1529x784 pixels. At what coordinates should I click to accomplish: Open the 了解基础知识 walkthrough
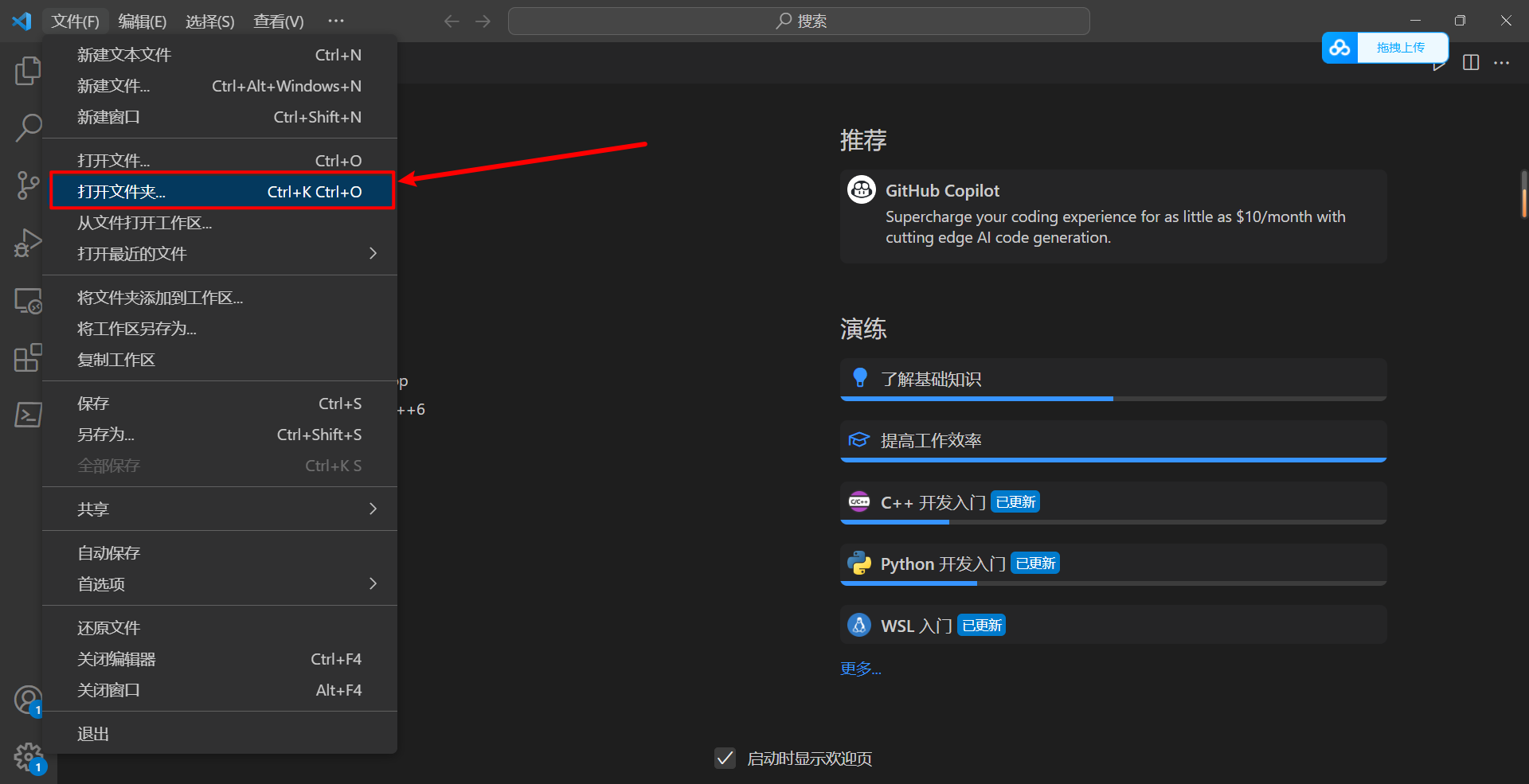(1113, 380)
